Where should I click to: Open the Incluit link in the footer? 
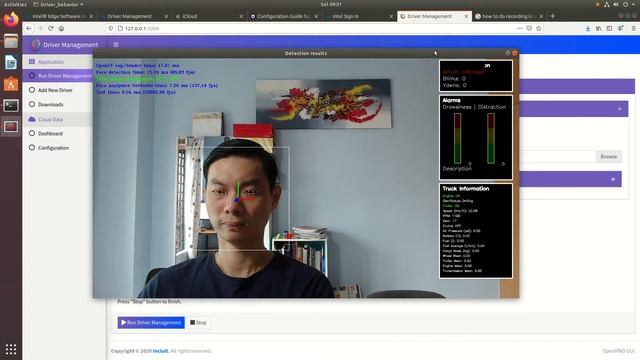point(160,351)
